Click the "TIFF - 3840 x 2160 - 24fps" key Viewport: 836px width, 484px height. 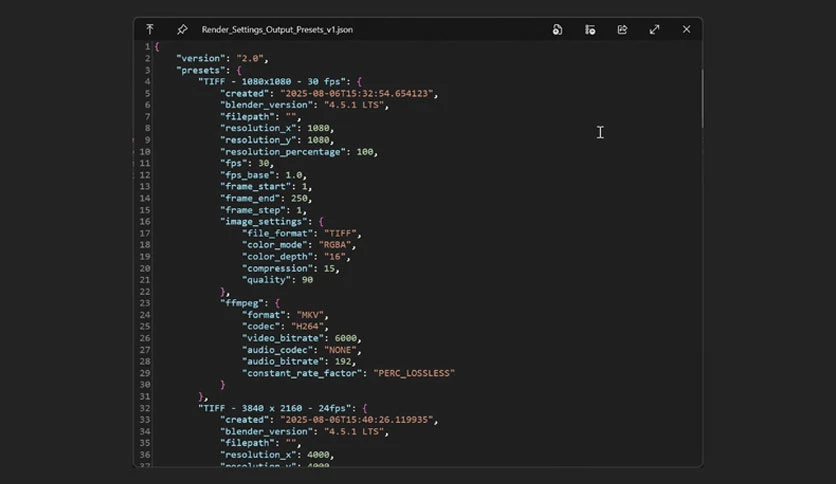[x=275, y=408]
